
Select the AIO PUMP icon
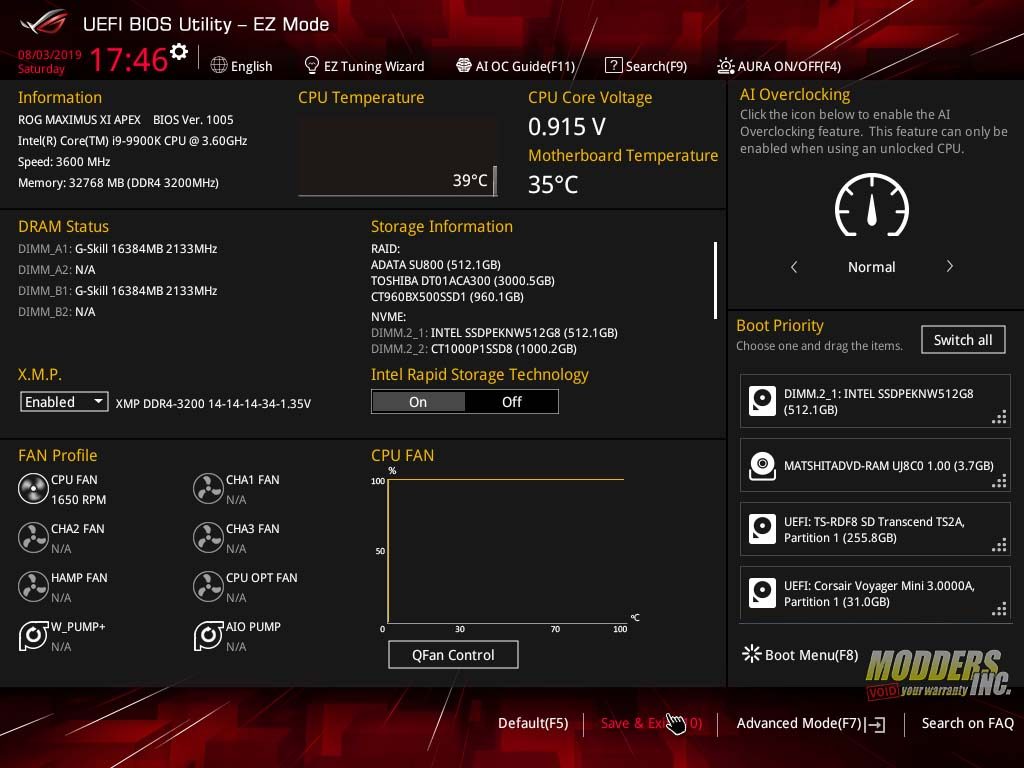click(208, 635)
